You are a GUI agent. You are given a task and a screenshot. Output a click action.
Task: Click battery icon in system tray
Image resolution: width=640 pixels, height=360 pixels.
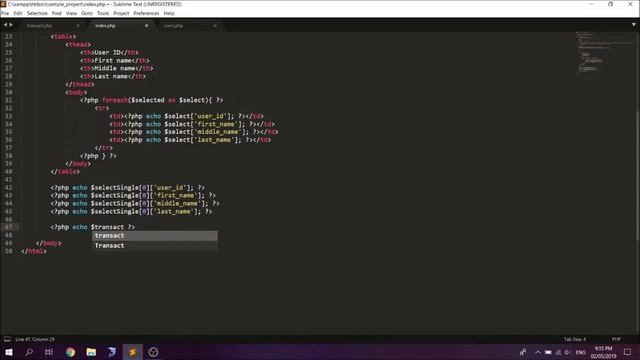click(548, 352)
